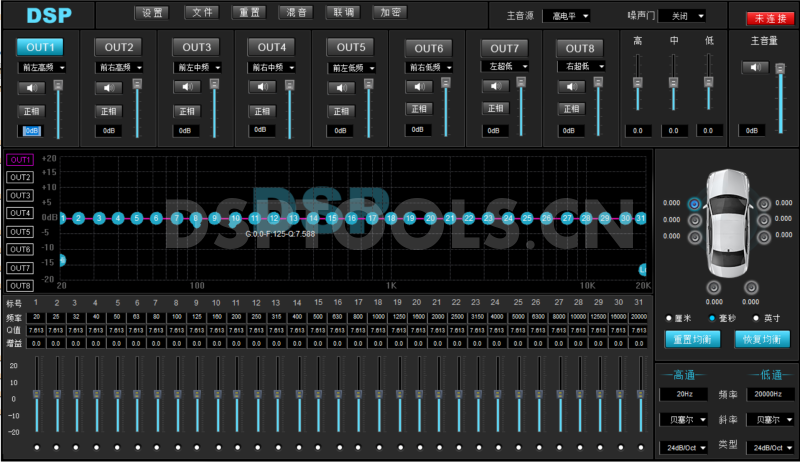Click the low-pass 20000Hz frequency field
Image resolution: width=800 pixels, height=462 pixels.
pyautogui.click(x=774, y=394)
